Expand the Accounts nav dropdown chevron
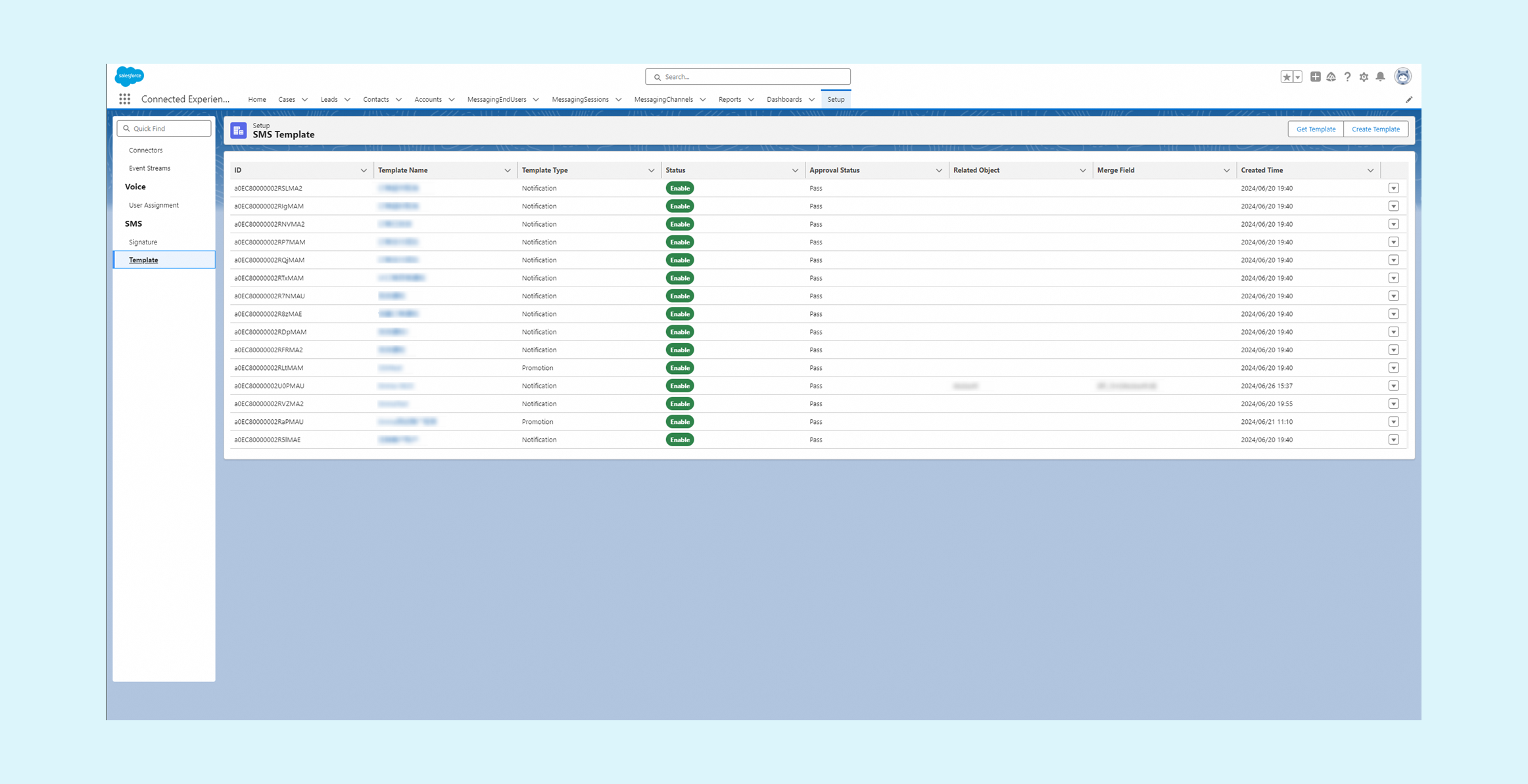Screen dimensions: 1528x784 pos(451,100)
